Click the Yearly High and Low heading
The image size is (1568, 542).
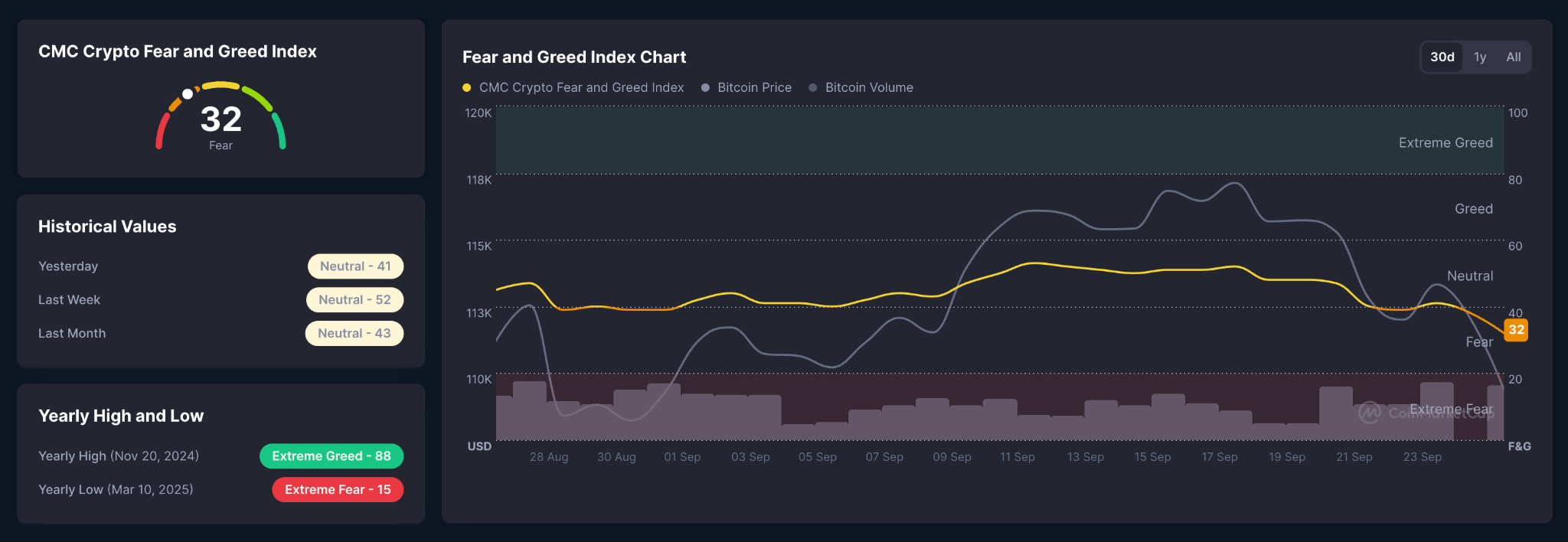(121, 416)
